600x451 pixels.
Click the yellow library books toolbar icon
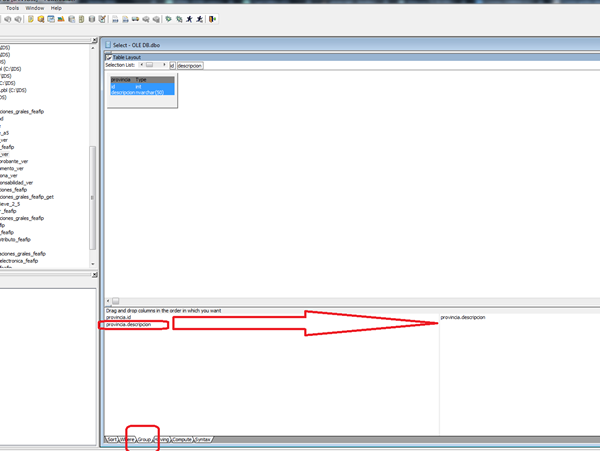pyautogui.click(x=82, y=19)
